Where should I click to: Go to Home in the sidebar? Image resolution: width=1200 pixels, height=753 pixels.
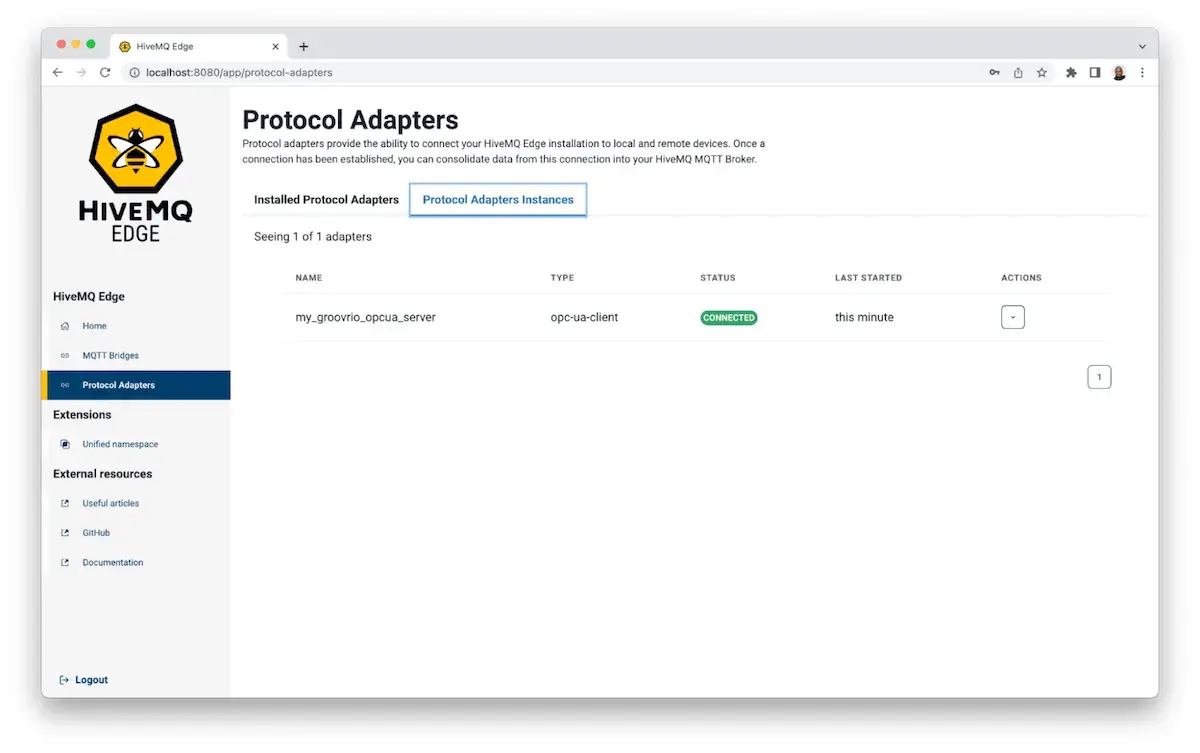[x=94, y=326]
